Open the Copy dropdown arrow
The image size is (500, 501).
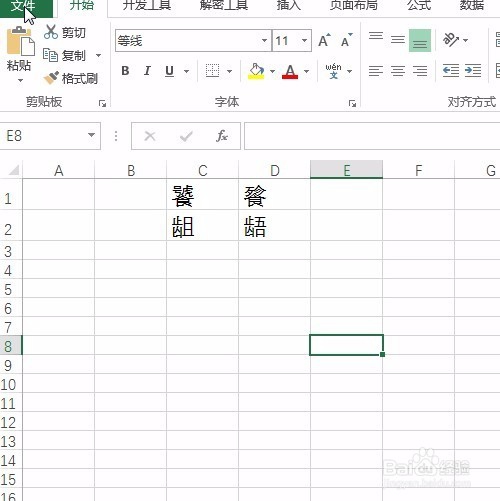coord(98,55)
